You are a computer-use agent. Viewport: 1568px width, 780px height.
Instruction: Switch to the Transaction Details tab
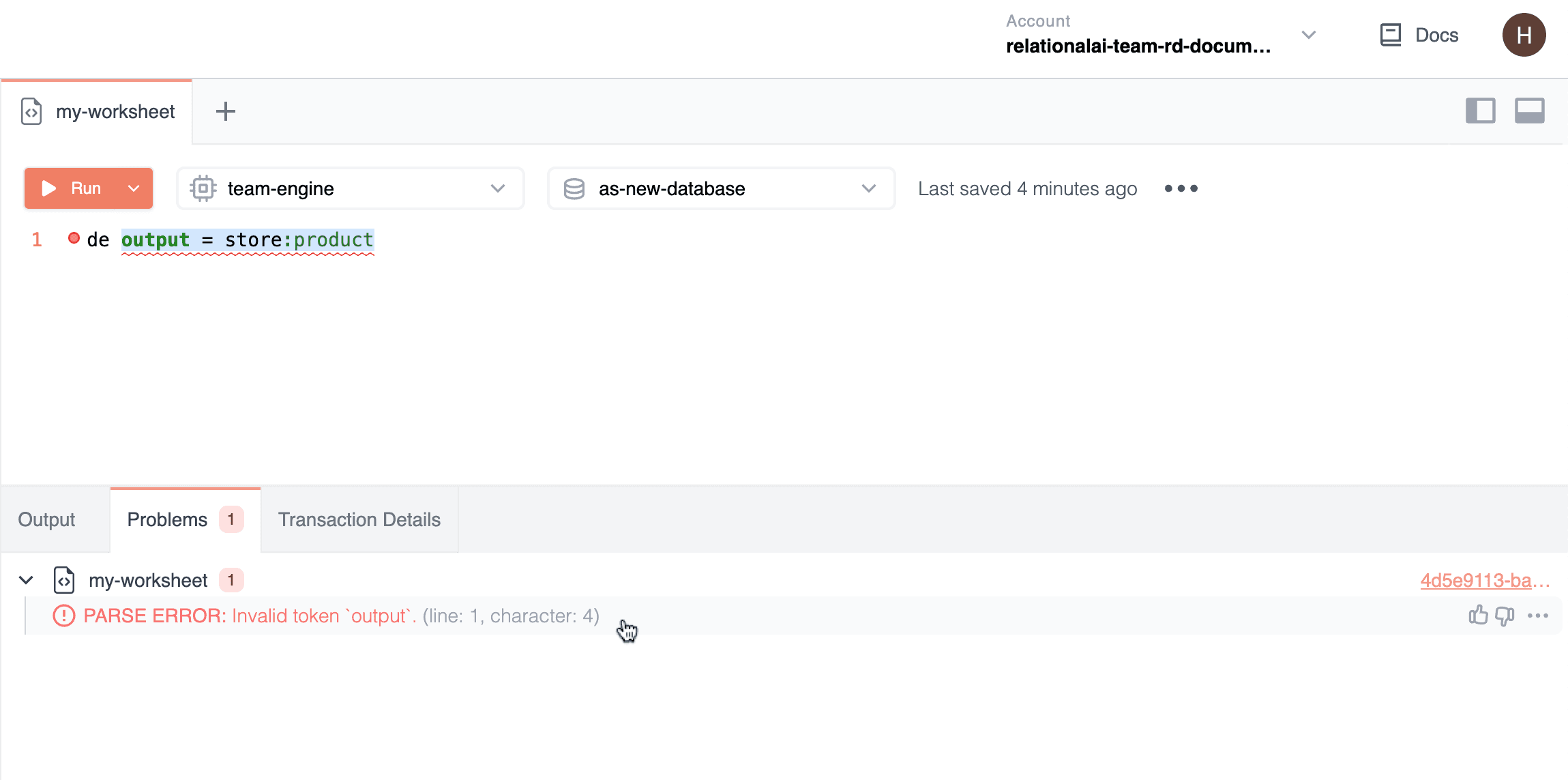(359, 519)
